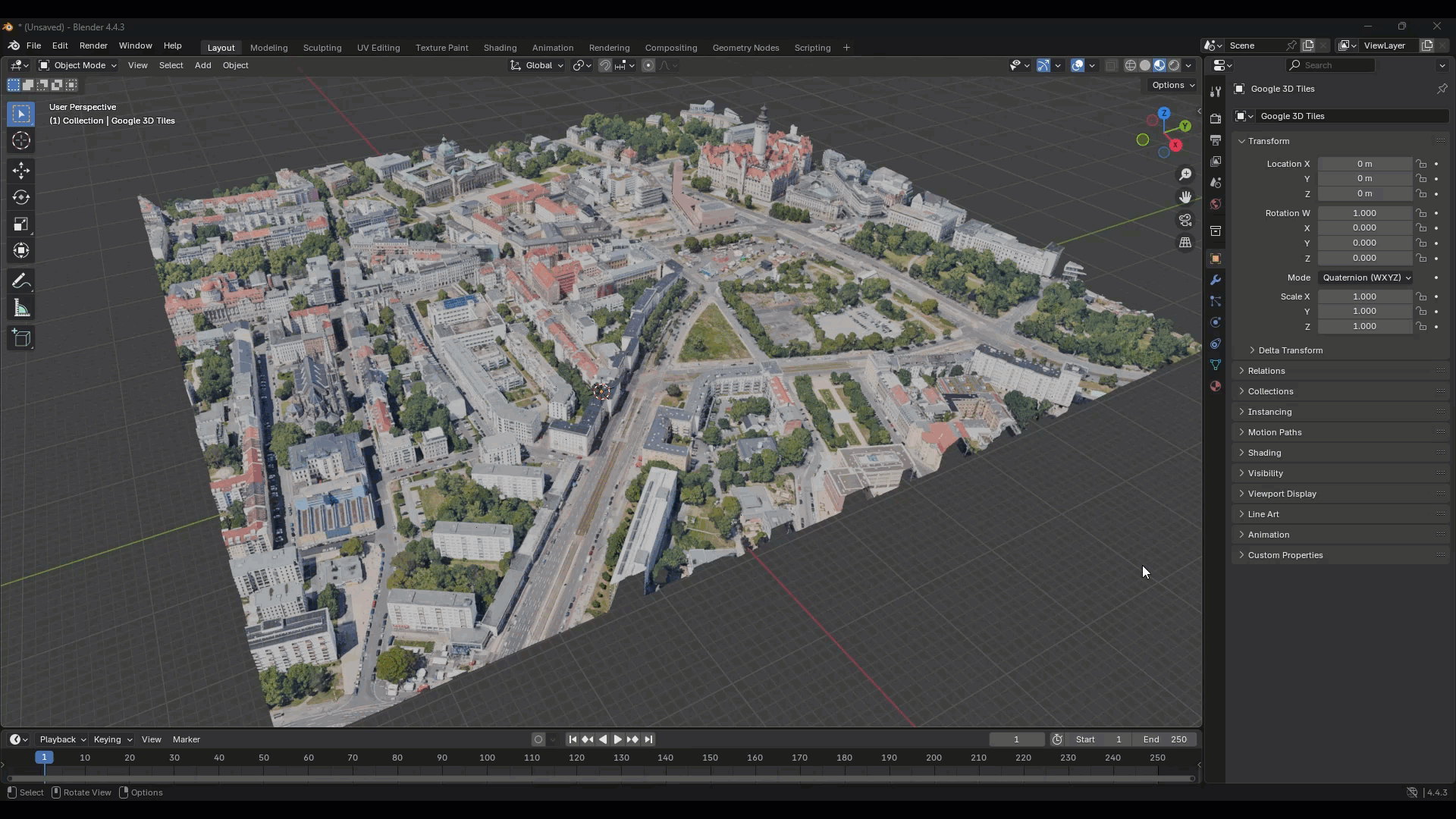Click the properties Search field
The image size is (1456, 819).
coord(1331,65)
